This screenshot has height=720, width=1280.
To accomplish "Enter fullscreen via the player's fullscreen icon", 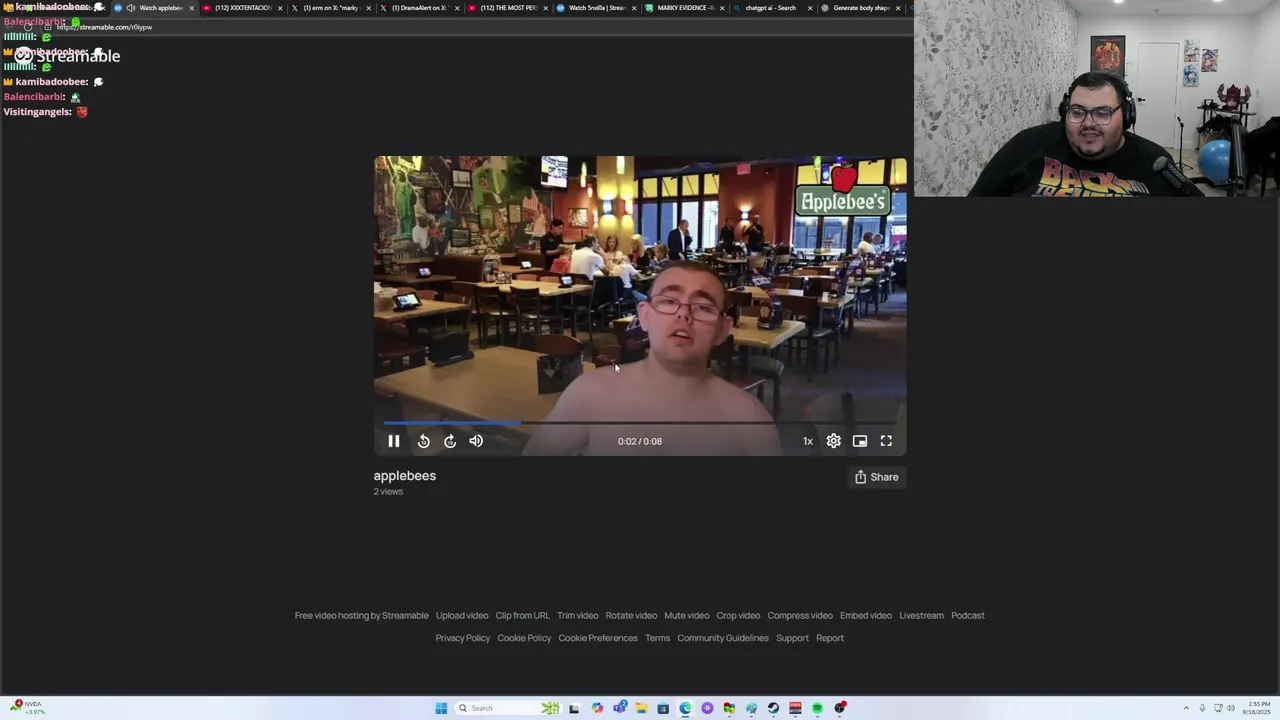I will 886,441.
